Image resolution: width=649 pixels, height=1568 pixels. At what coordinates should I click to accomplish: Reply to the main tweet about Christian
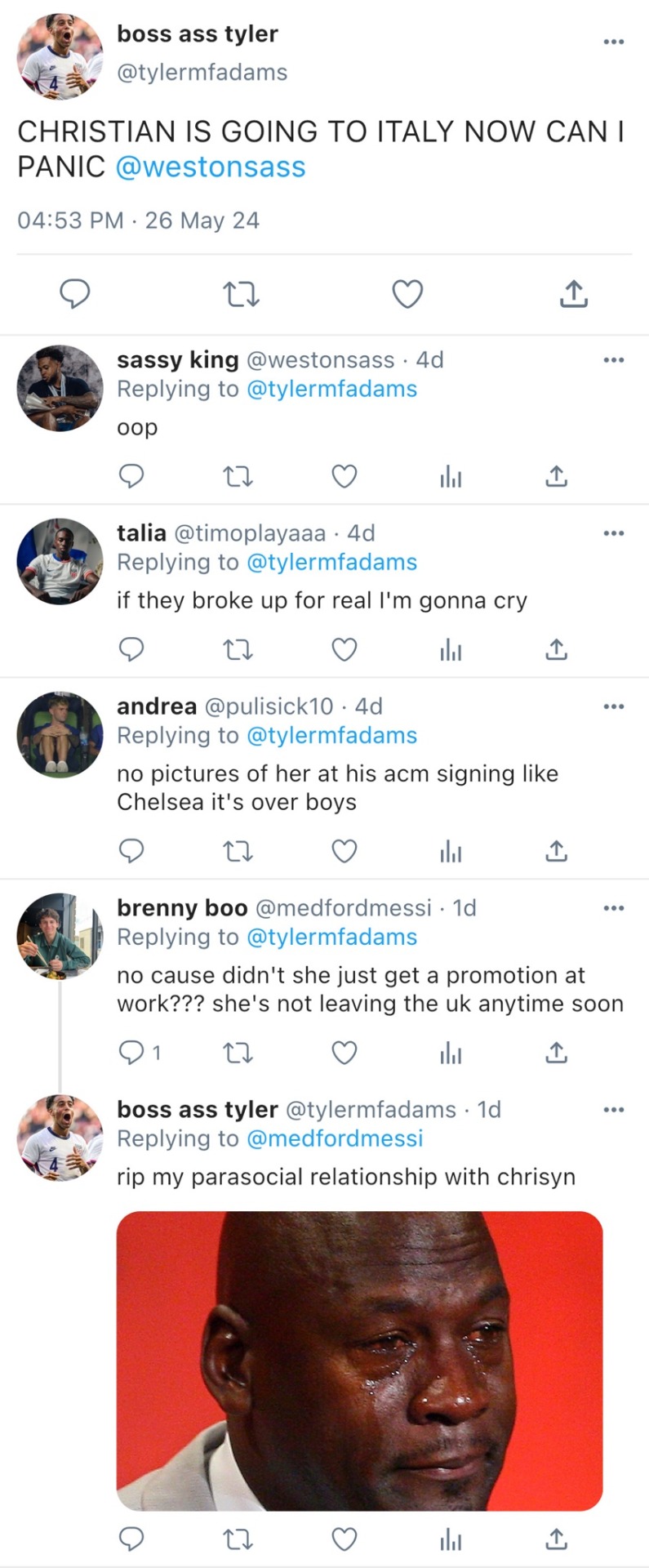point(75,293)
